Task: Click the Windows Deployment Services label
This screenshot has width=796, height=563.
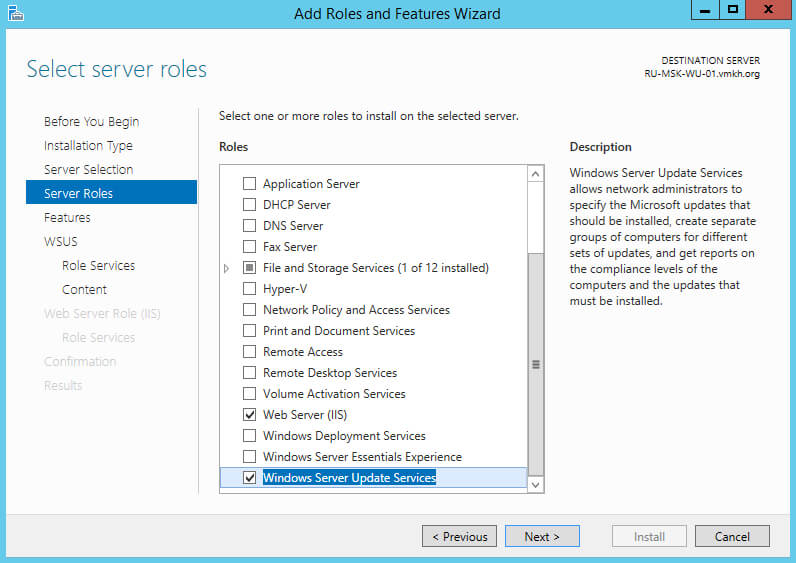Action: (x=344, y=436)
